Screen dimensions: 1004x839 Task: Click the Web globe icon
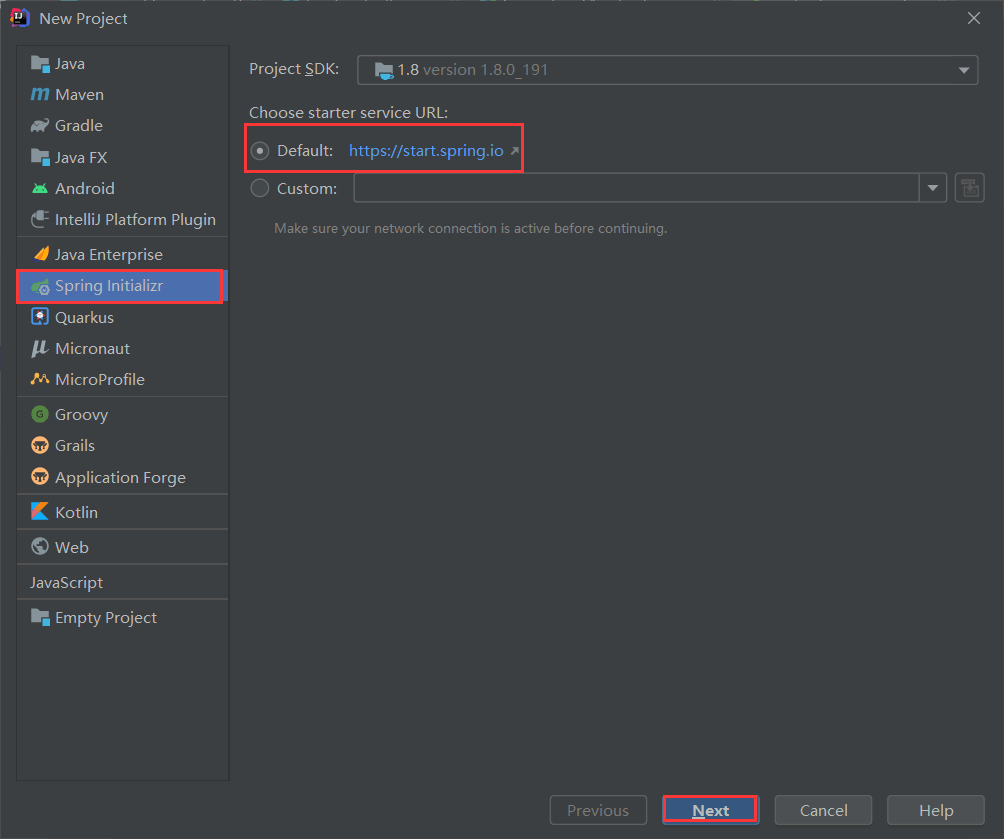[40, 546]
